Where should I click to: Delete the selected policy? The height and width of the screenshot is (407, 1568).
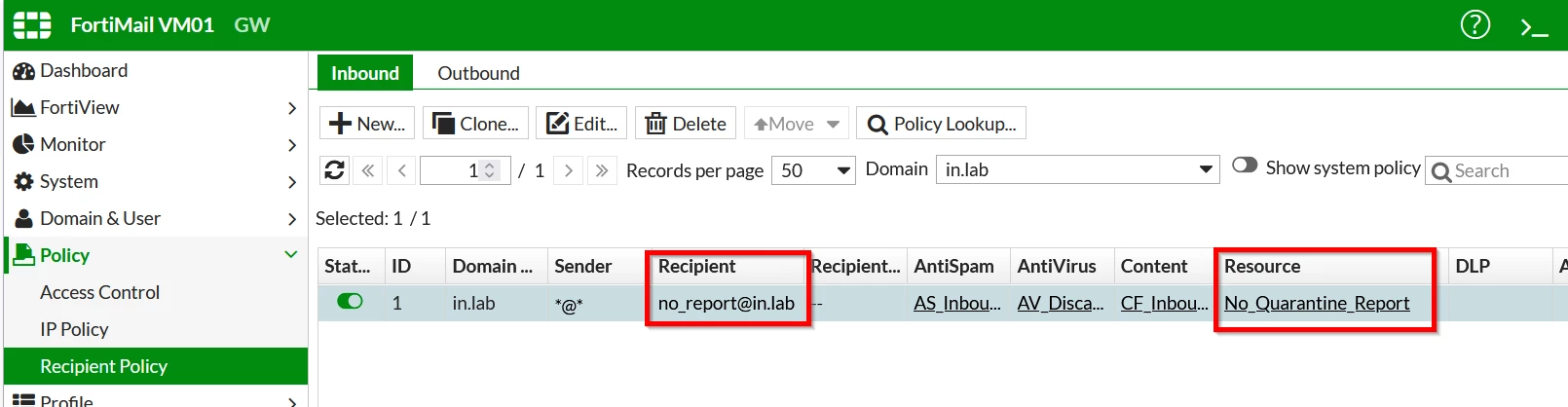pos(686,124)
